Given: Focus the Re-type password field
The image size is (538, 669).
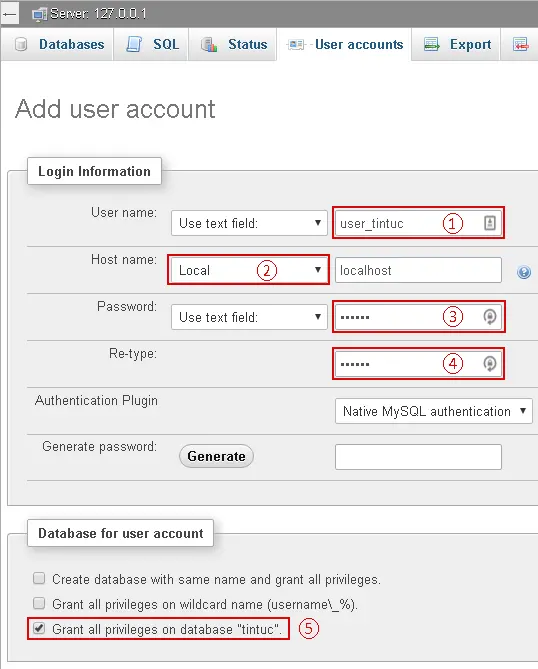Looking at the screenshot, I should coord(418,364).
